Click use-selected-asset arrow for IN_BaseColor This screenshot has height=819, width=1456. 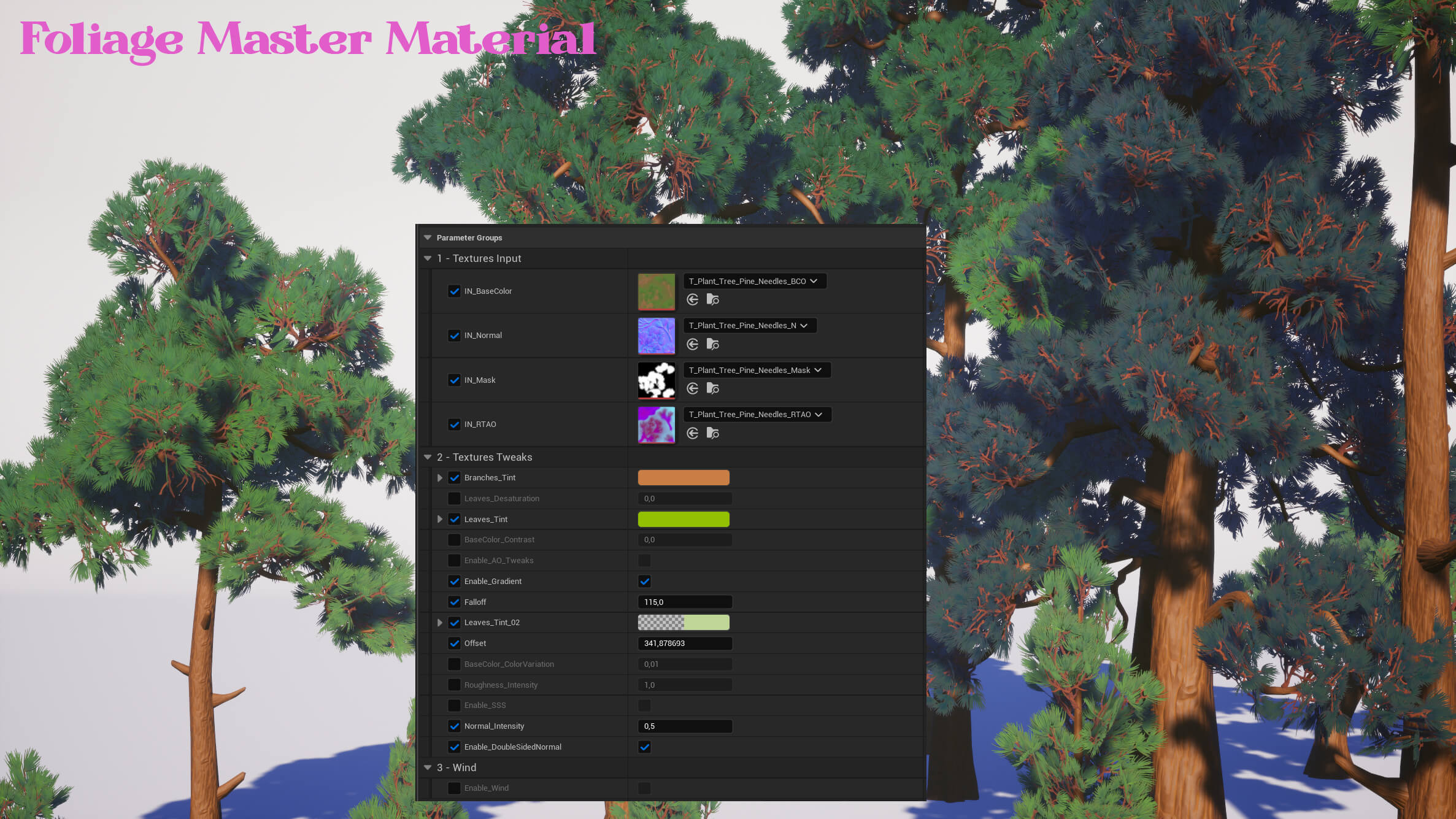(693, 299)
